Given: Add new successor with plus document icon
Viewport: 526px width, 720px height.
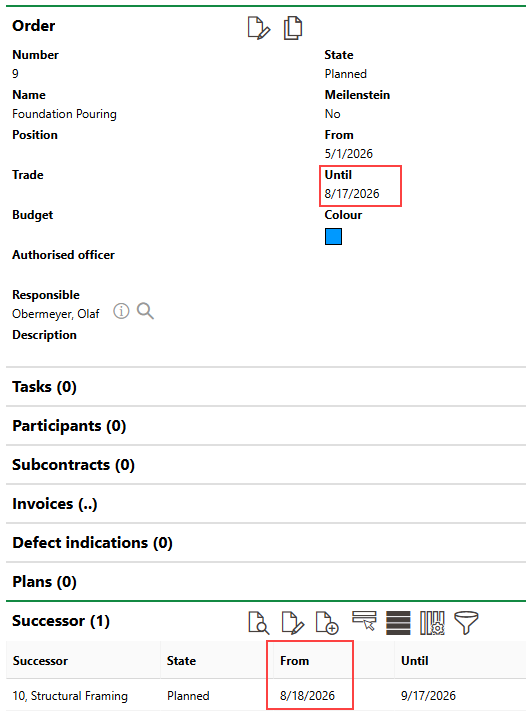Looking at the screenshot, I should tap(327, 623).
